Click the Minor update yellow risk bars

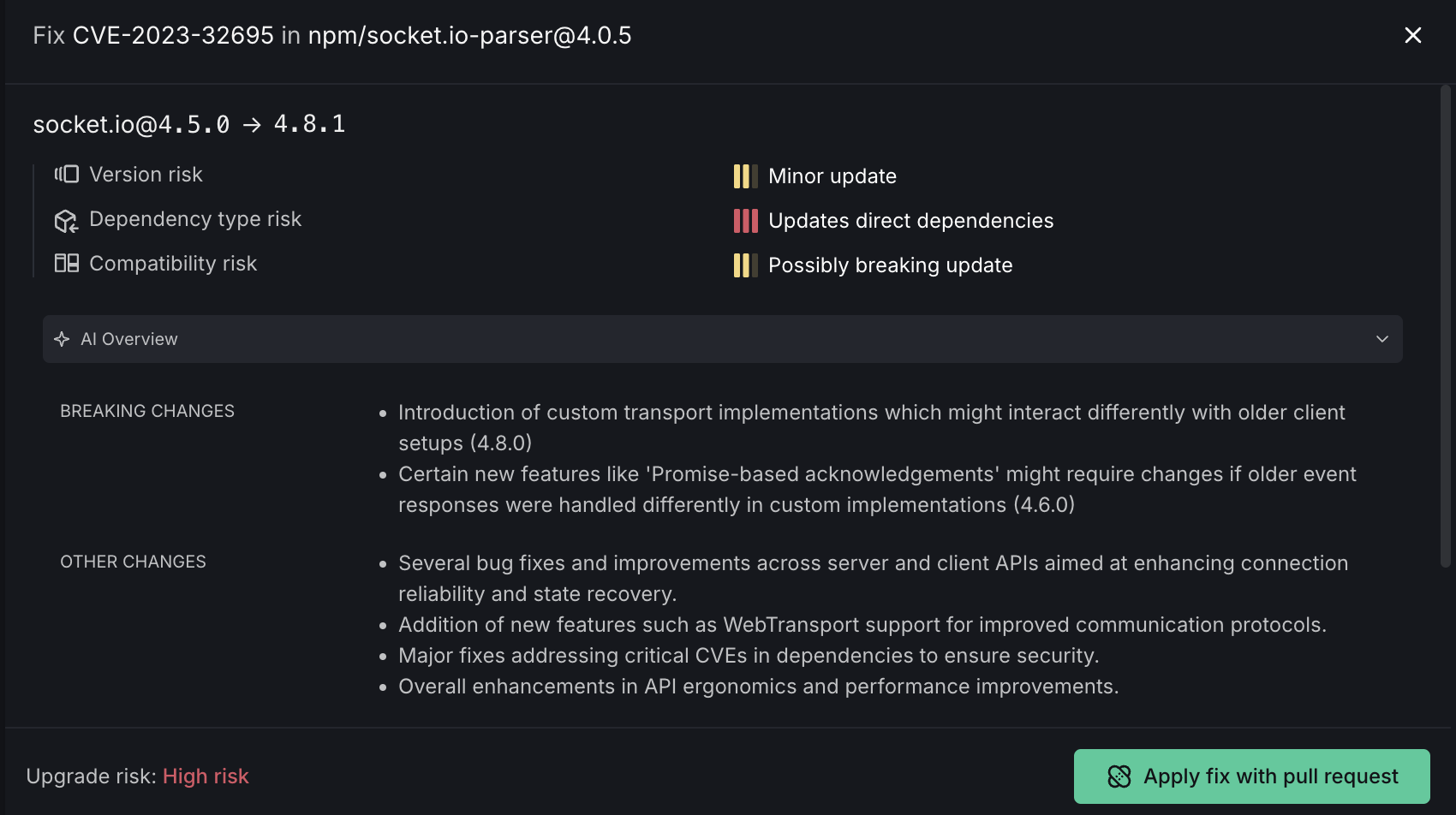point(745,176)
